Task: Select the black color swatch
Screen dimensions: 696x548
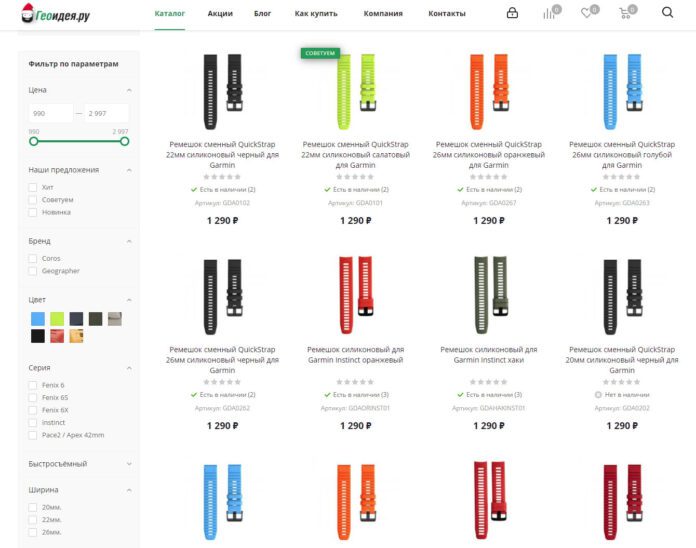Action: point(38,336)
